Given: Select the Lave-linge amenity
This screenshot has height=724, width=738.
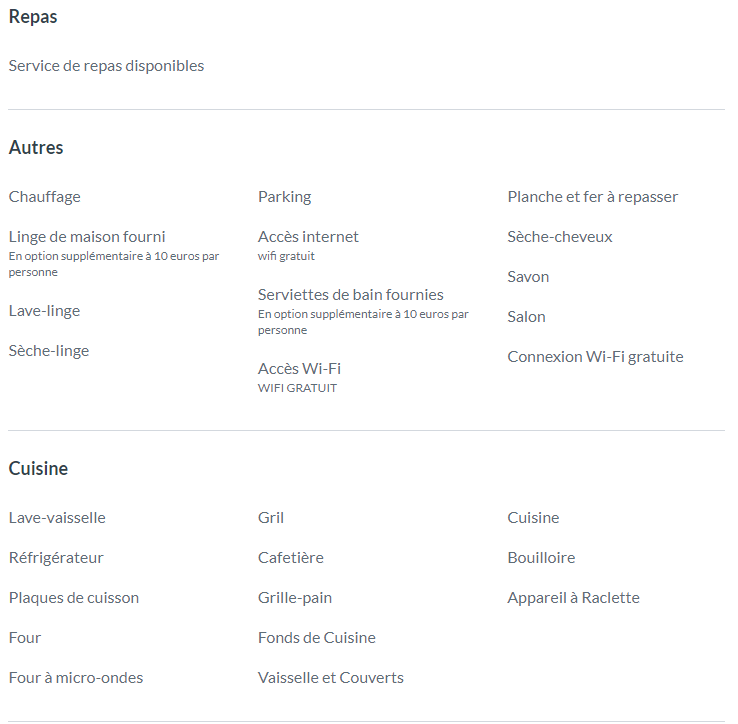Looking at the screenshot, I should pos(45,311).
